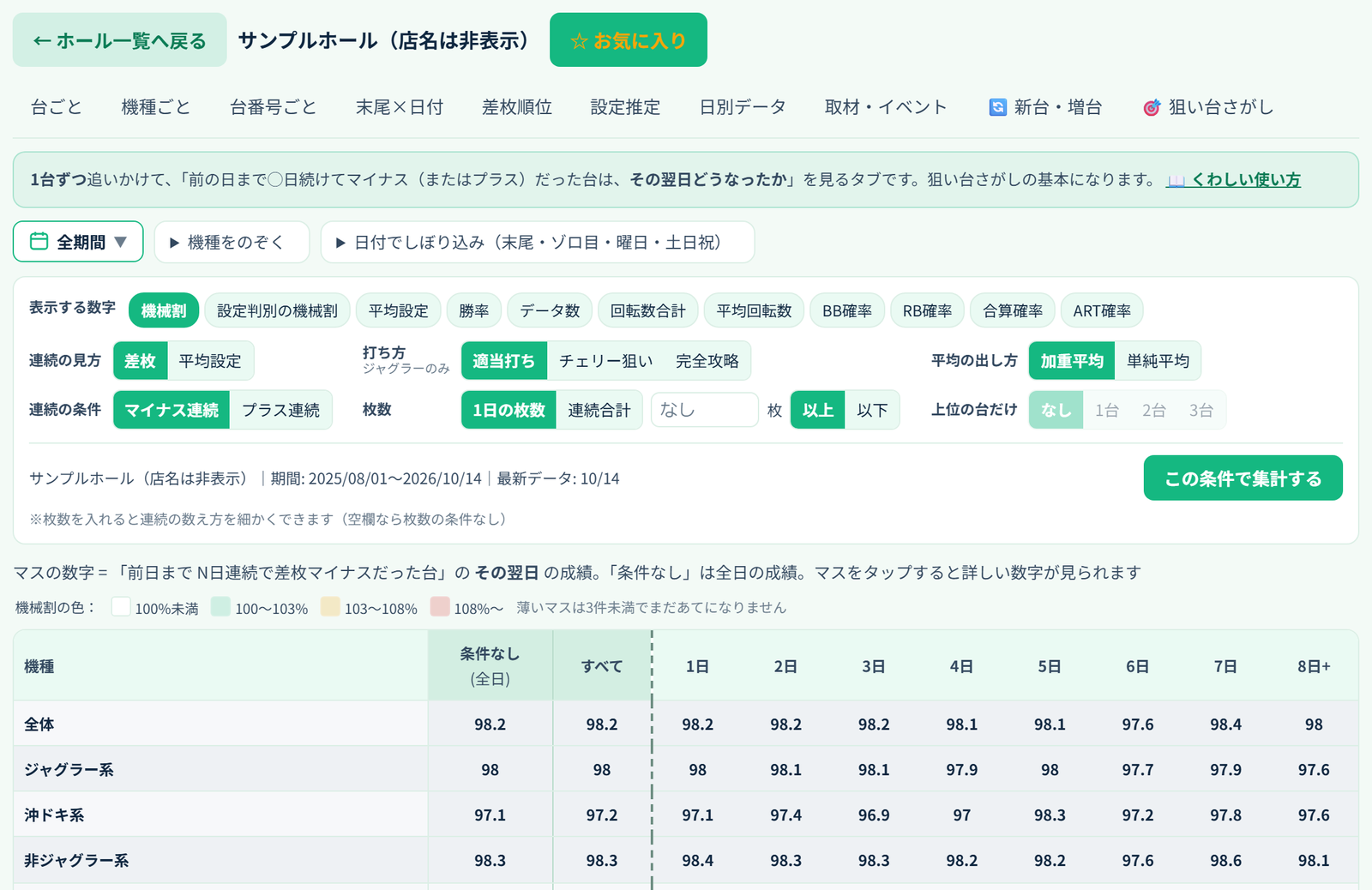Go to the 差枚順位 tab
The width and height of the screenshot is (1372, 890).
coord(517,107)
